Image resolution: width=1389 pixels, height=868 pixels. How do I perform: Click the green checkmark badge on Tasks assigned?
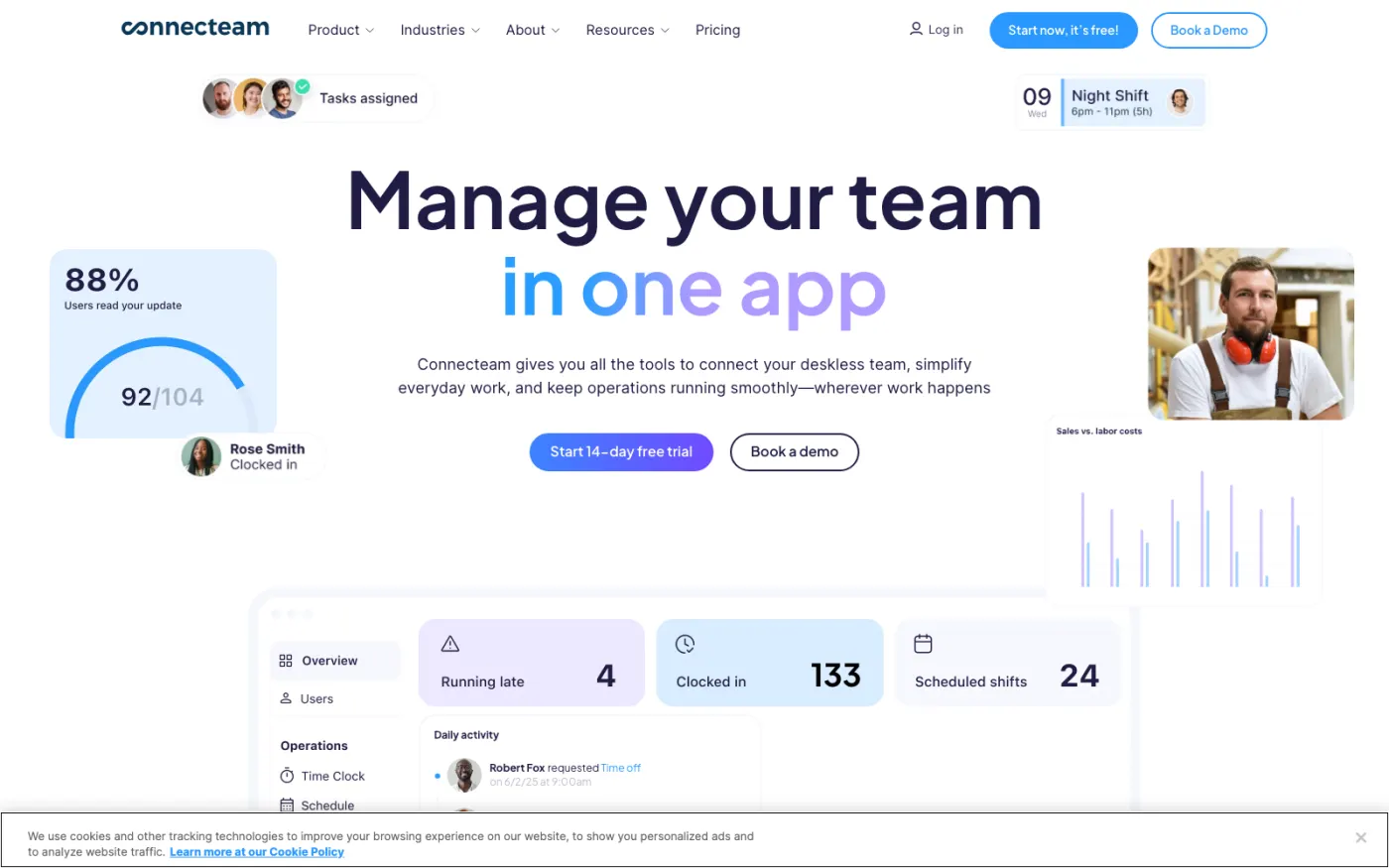[303, 86]
